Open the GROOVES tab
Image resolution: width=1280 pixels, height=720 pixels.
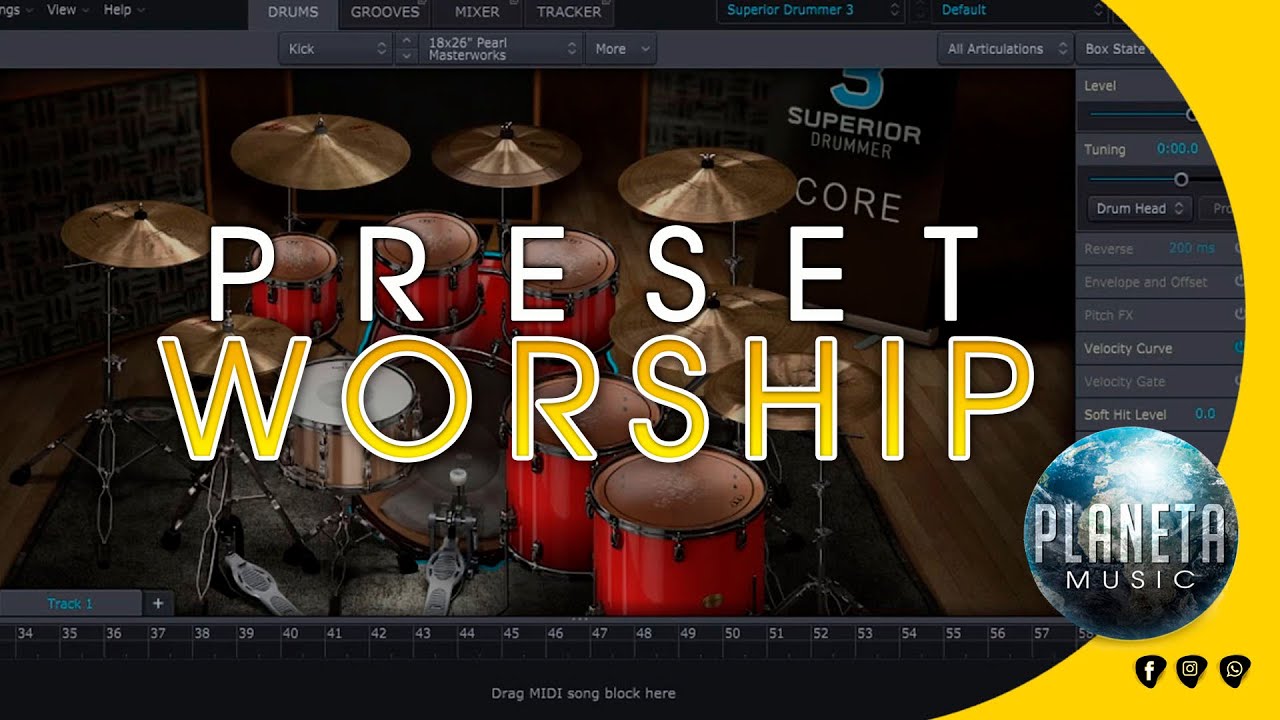384,13
